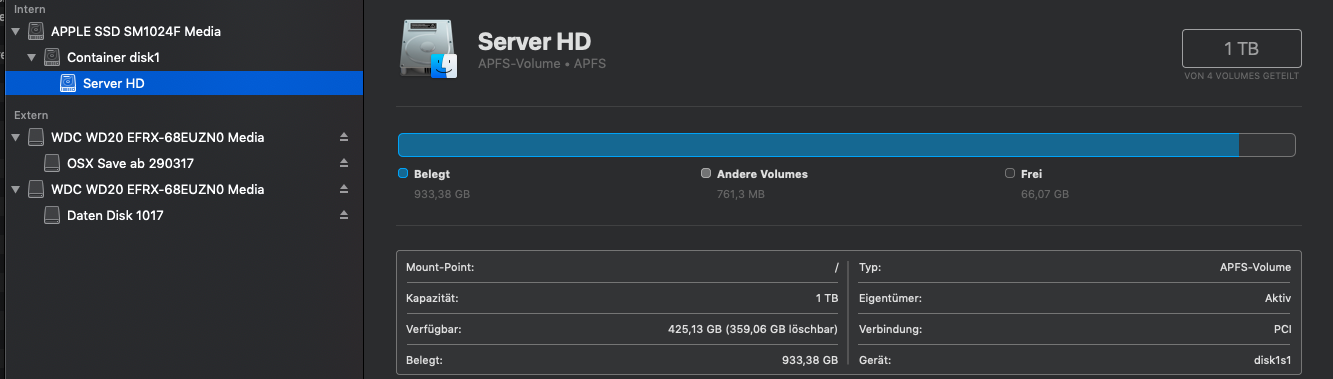
Task: Eject the OSX Save ab 290317 volume
Action: point(344,163)
